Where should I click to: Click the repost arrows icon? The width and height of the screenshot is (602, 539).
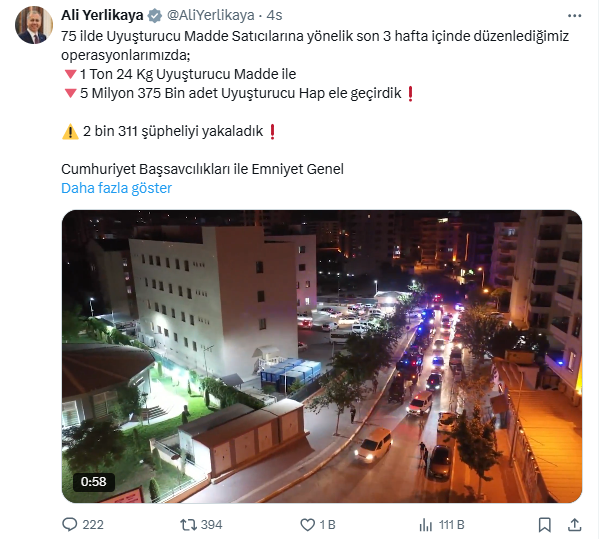click(189, 524)
